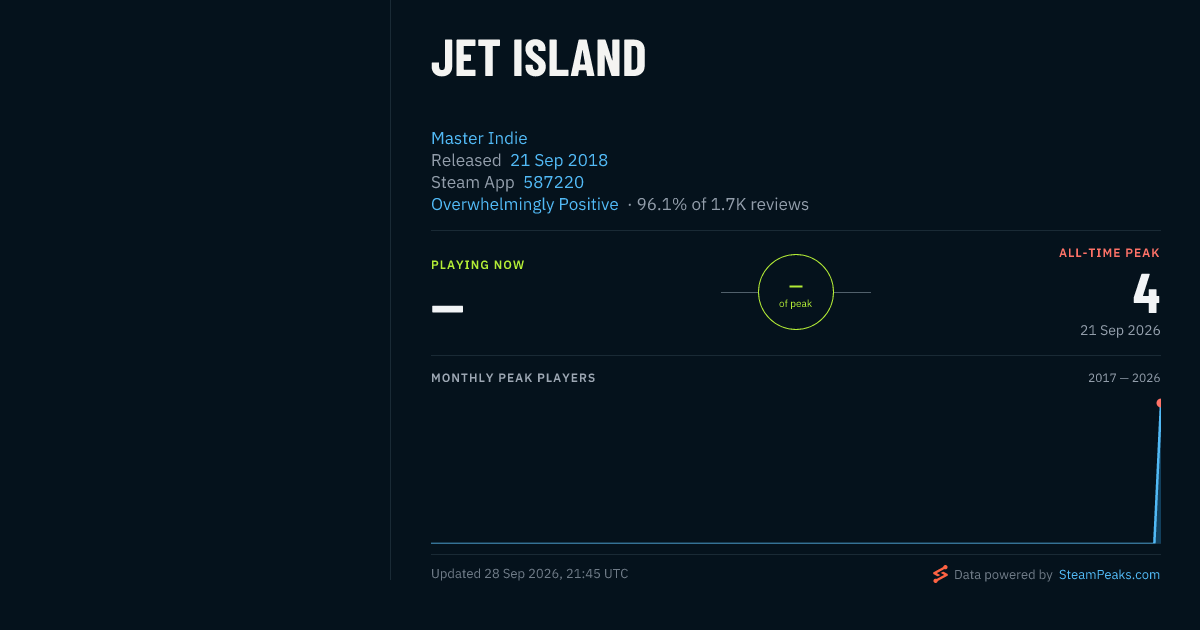
Task: Click the all-time peak value 4
Action: 1146,293
